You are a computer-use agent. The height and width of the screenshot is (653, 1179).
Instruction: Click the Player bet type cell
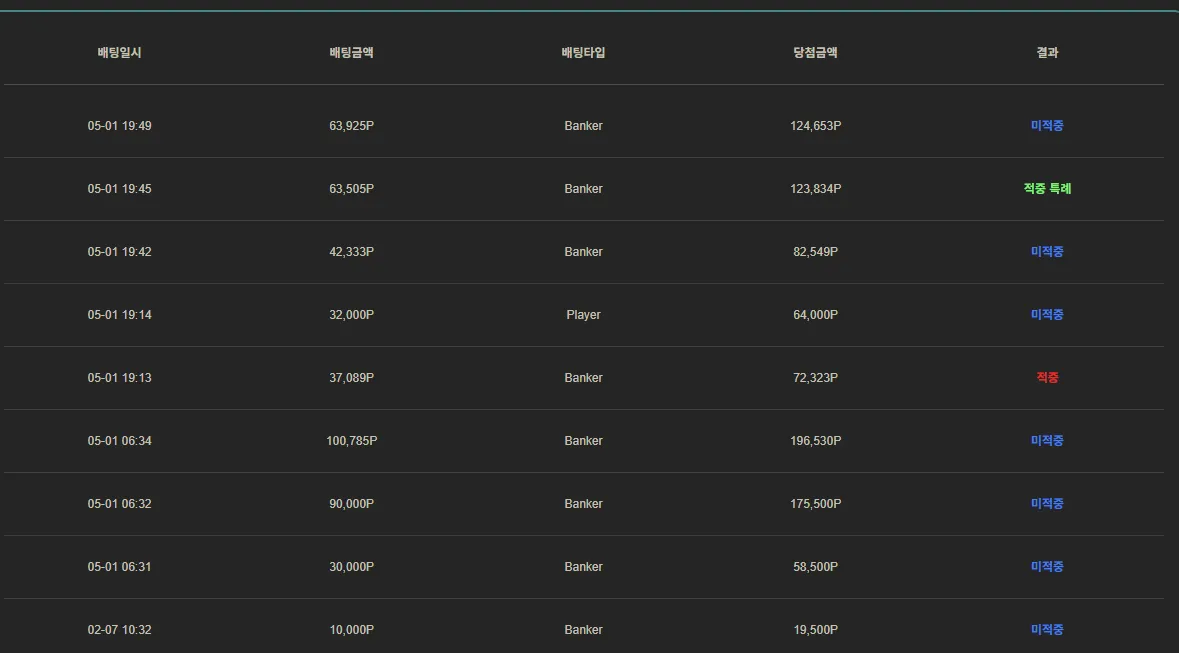[583, 314]
